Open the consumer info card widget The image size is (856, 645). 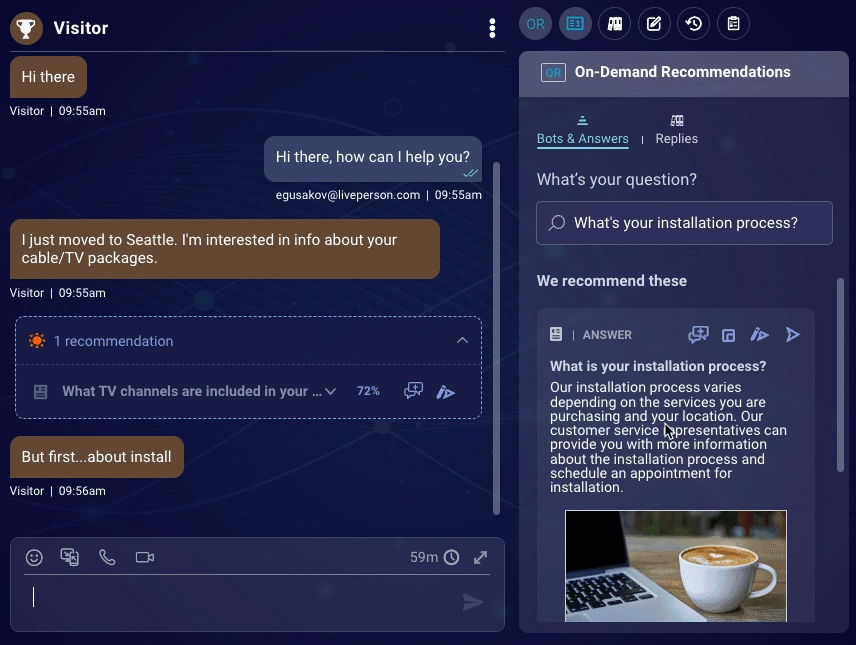point(575,24)
